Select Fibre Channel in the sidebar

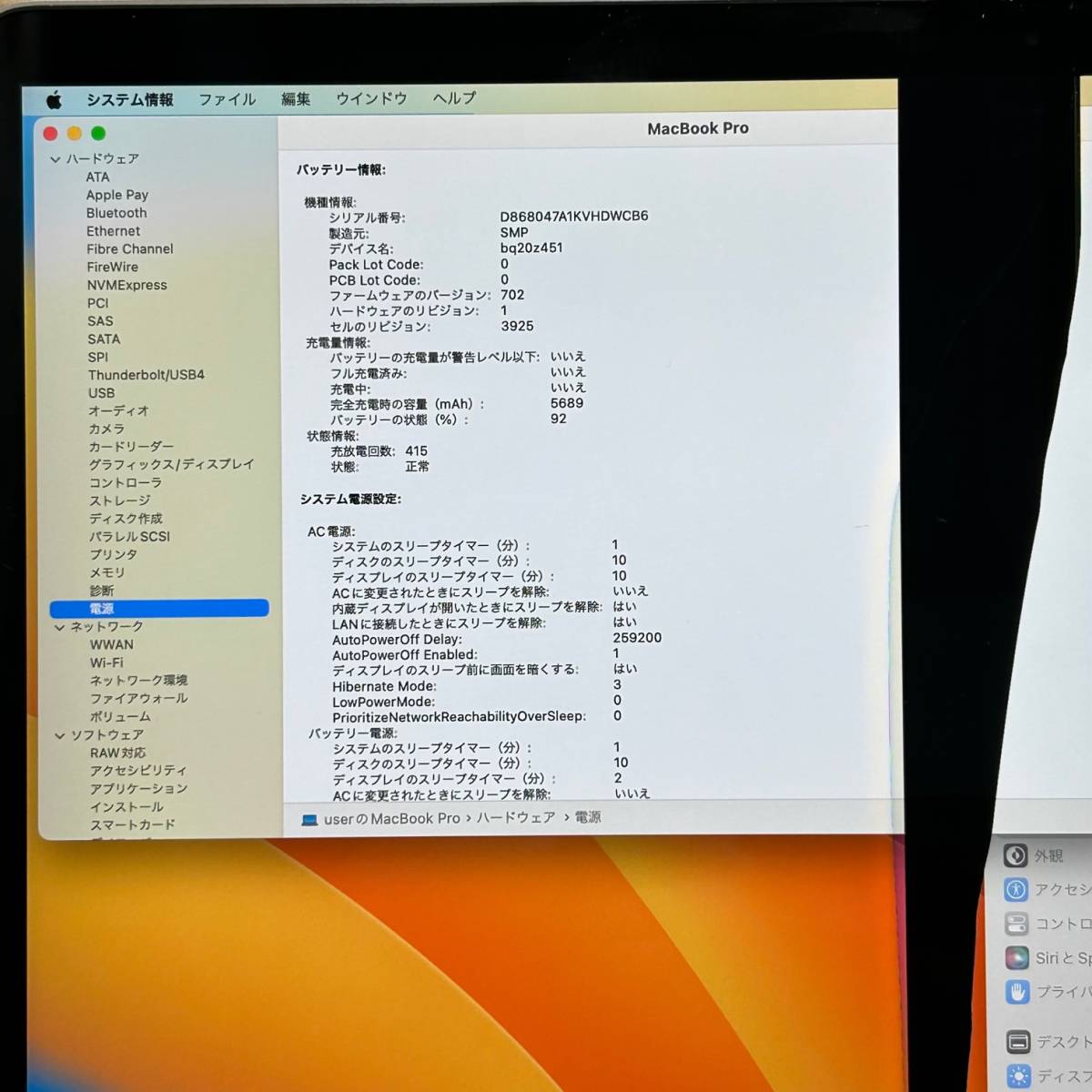tap(130, 249)
